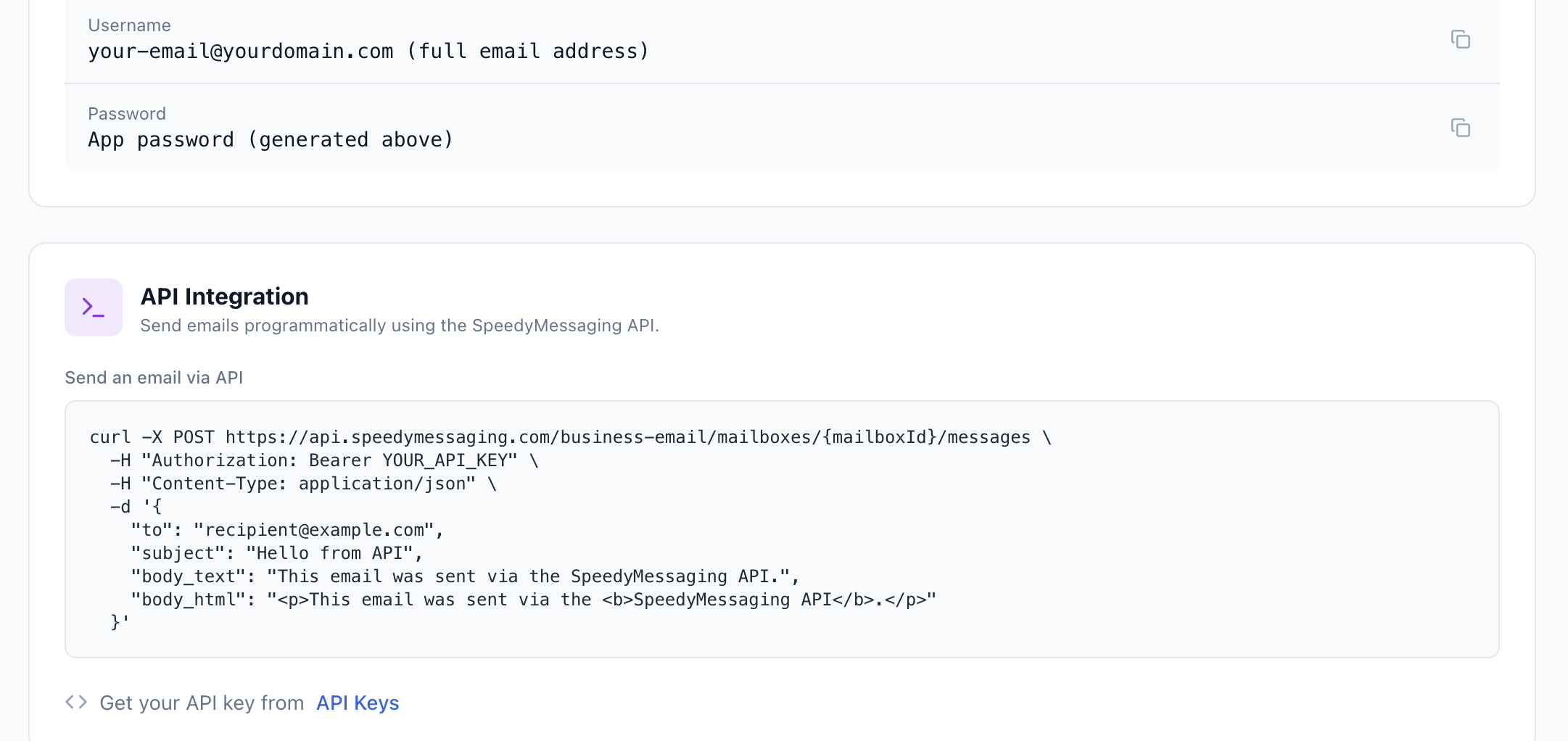The image size is (1568, 741).
Task: Click the body_html line in the code
Action: coord(534,600)
